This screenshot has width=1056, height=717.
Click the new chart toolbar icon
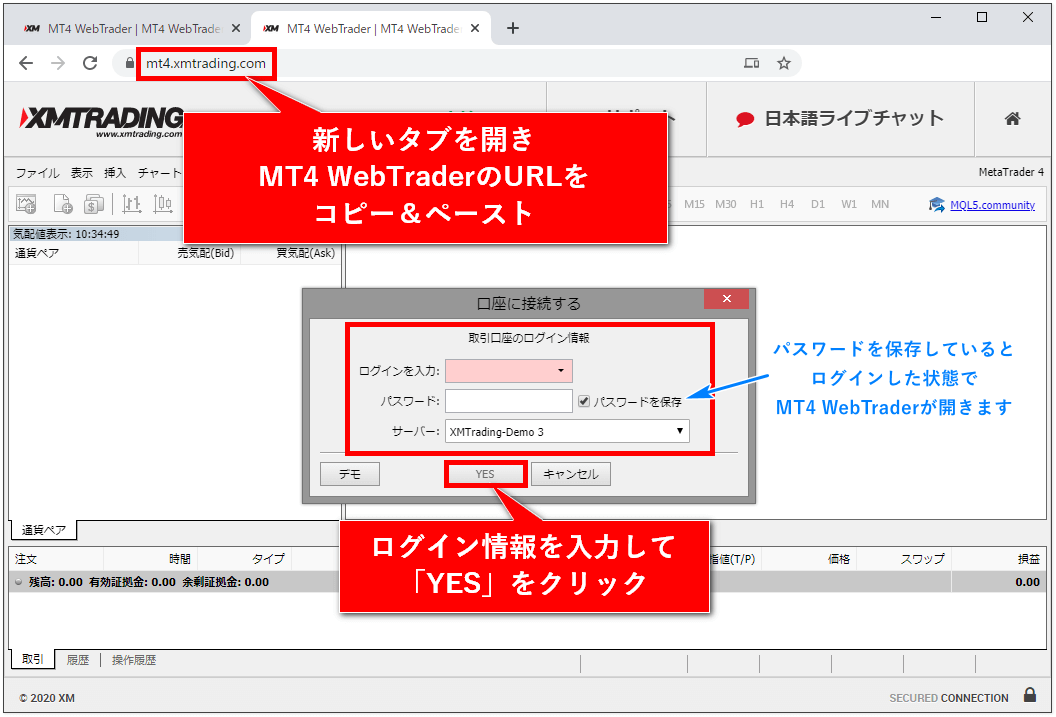(x=26, y=204)
